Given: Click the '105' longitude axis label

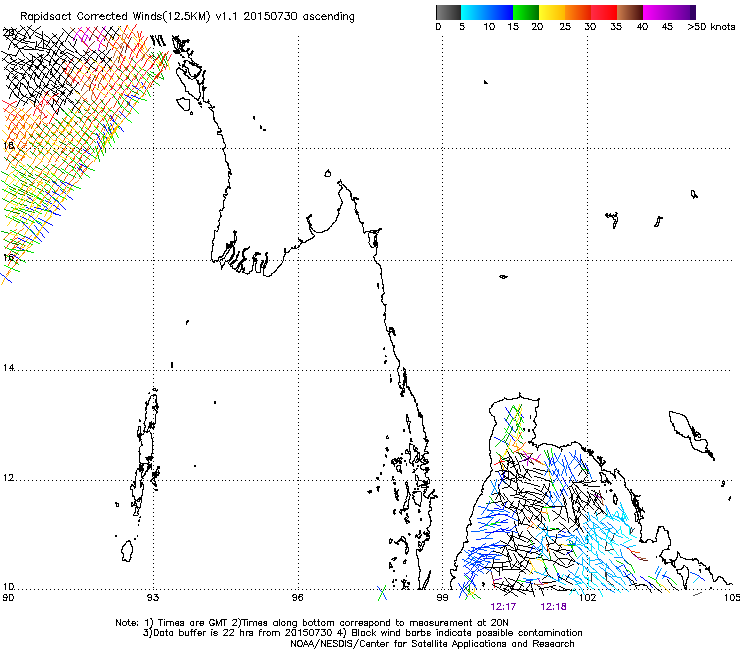Looking at the screenshot, I should tap(732, 598).
